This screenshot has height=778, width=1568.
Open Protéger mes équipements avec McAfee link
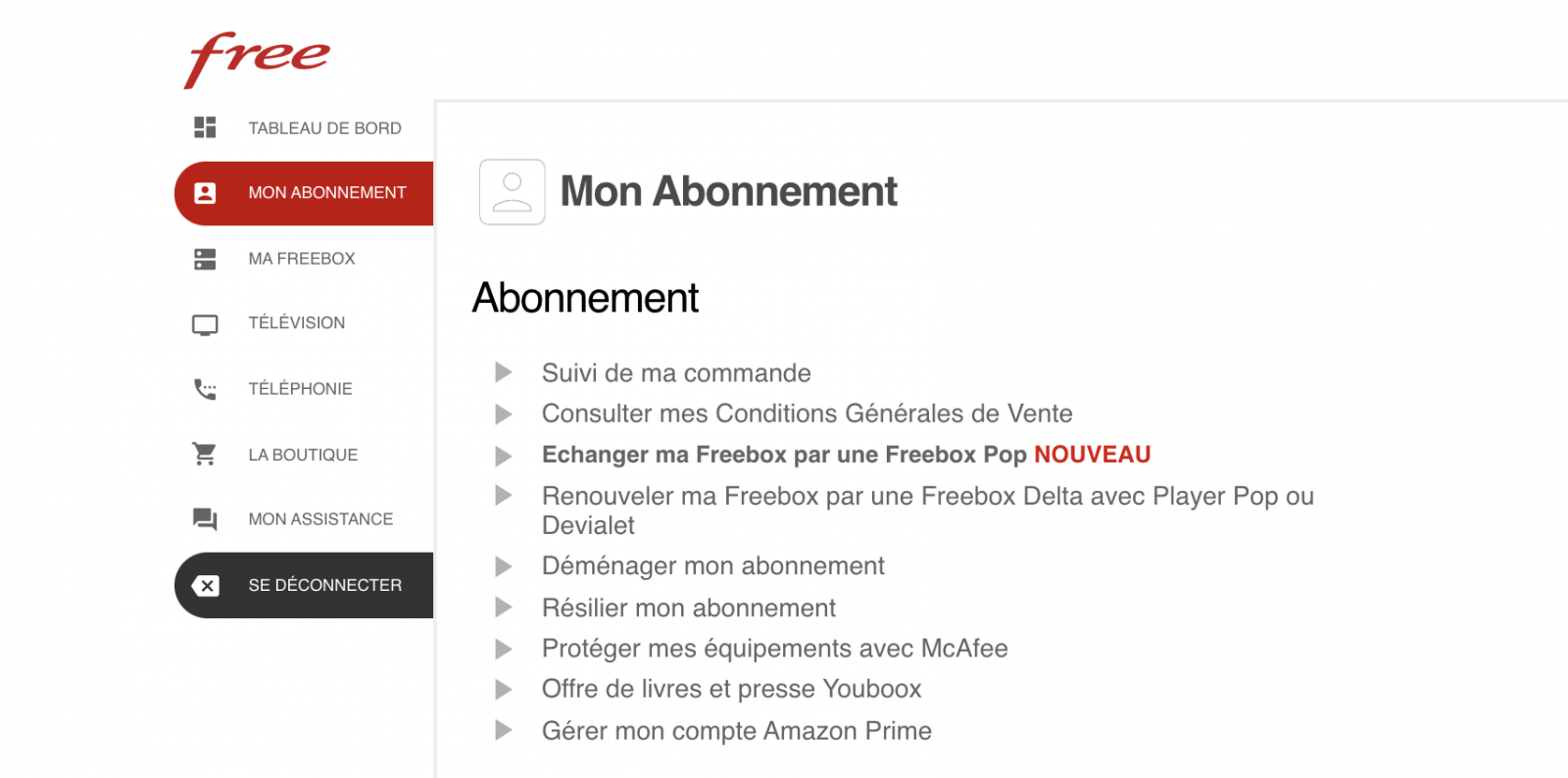[774, 649]
